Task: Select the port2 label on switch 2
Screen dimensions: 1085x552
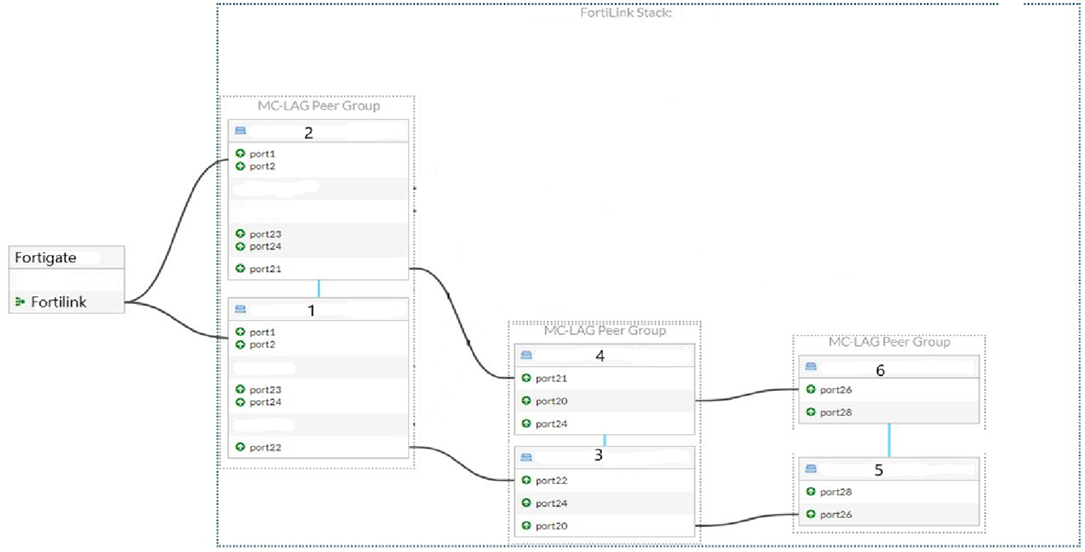Action: point(262,166)
